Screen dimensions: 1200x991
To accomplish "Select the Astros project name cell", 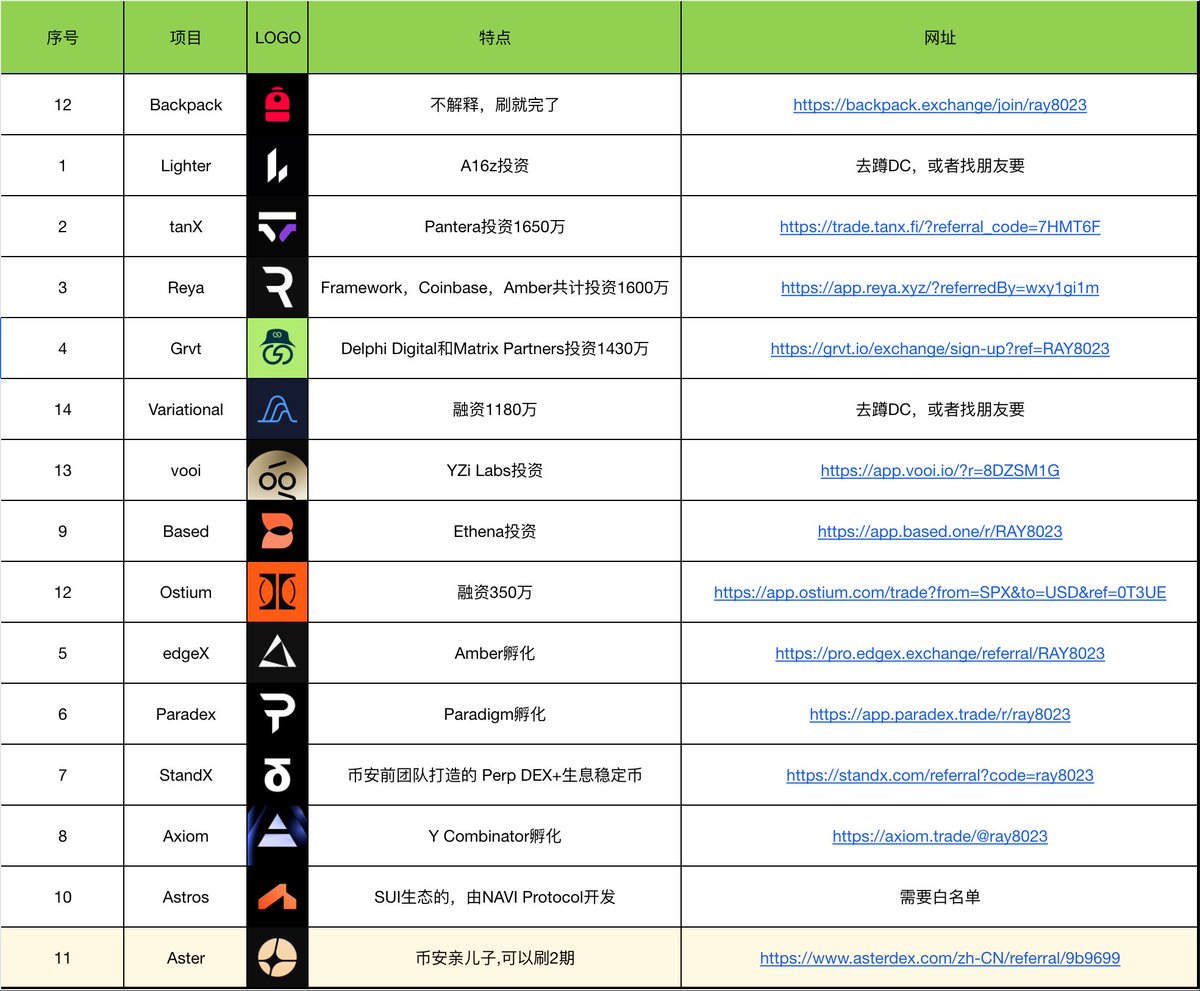I will coord(185,898).
